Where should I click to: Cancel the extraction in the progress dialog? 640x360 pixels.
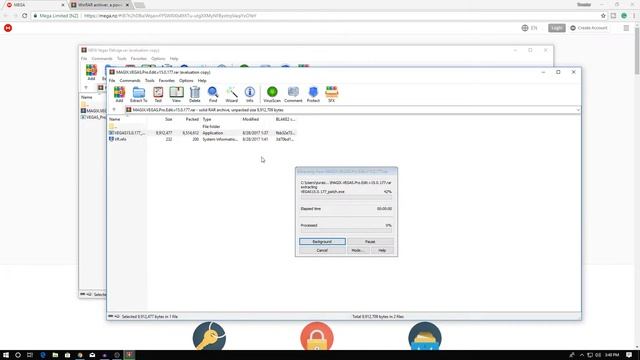(322, 250)
